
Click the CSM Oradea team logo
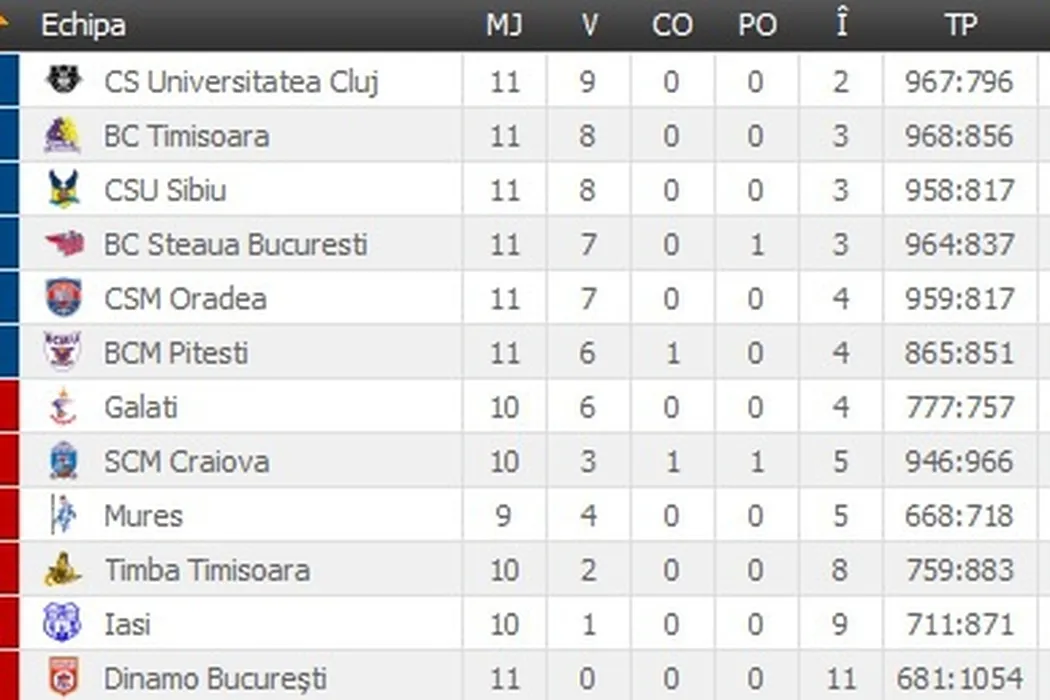(64, 298)
